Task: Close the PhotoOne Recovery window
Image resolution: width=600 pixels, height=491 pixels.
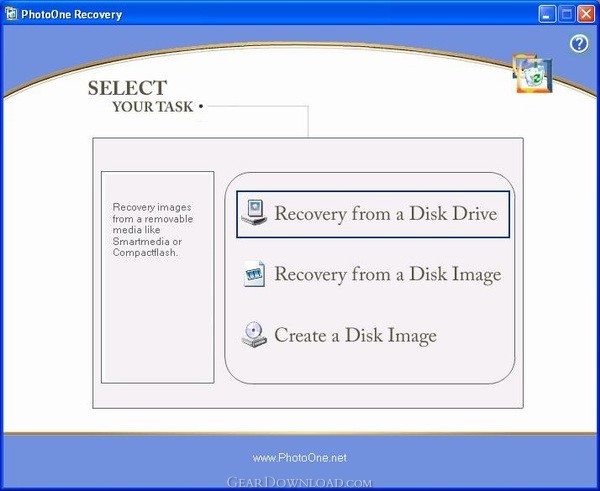Action: click(586, 15)
